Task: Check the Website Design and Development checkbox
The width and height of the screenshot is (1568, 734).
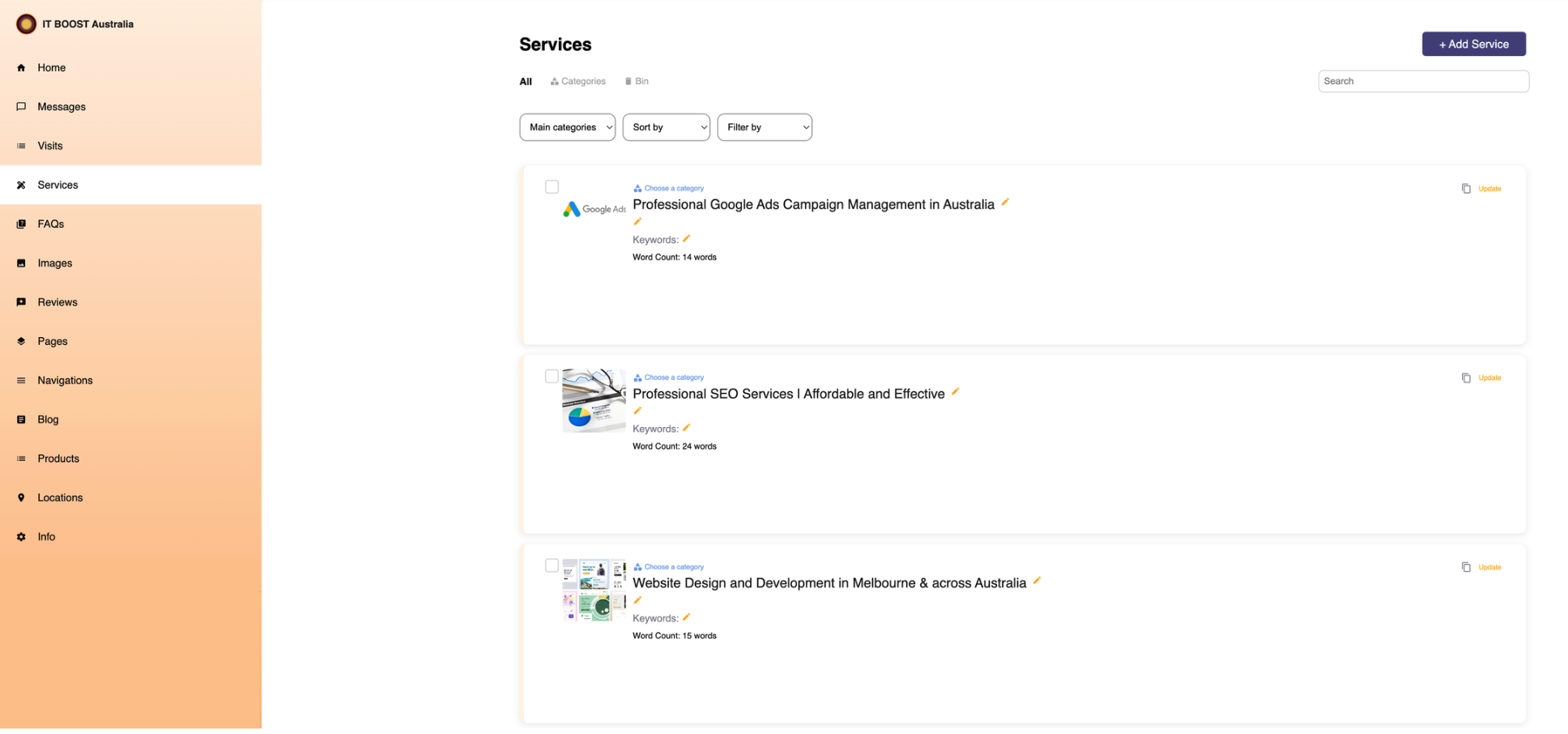Action: (x=552, y=565)
